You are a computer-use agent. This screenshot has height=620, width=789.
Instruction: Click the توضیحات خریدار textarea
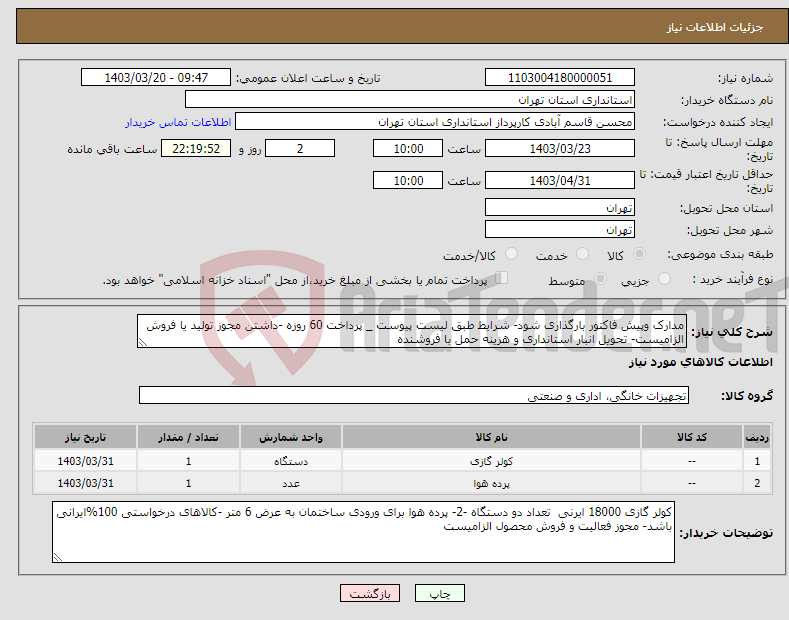[x=363, y=532]
